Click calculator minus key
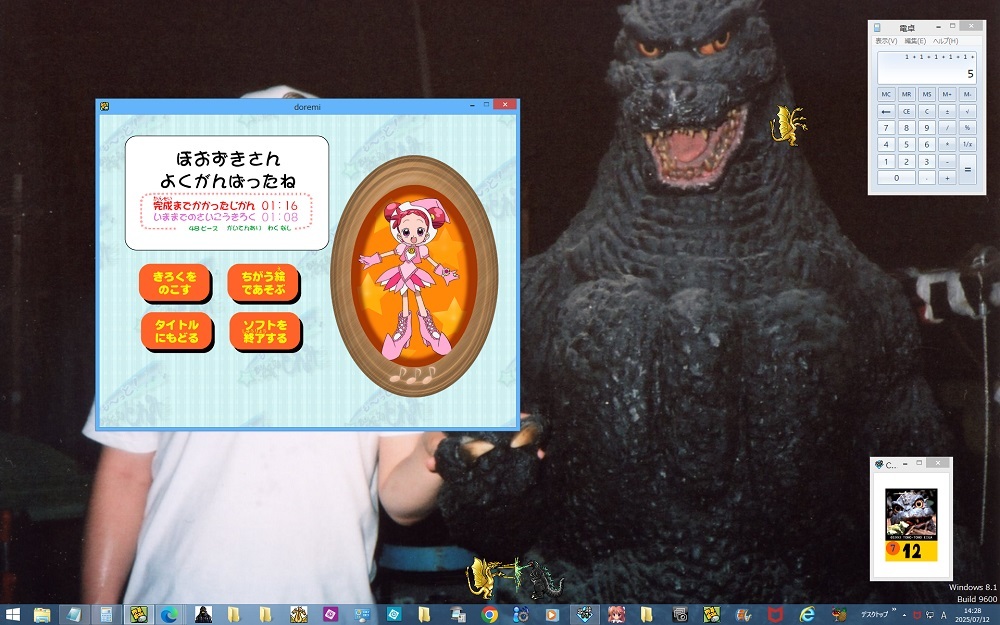Screen dimensions: 1000x625 [947, 161]
